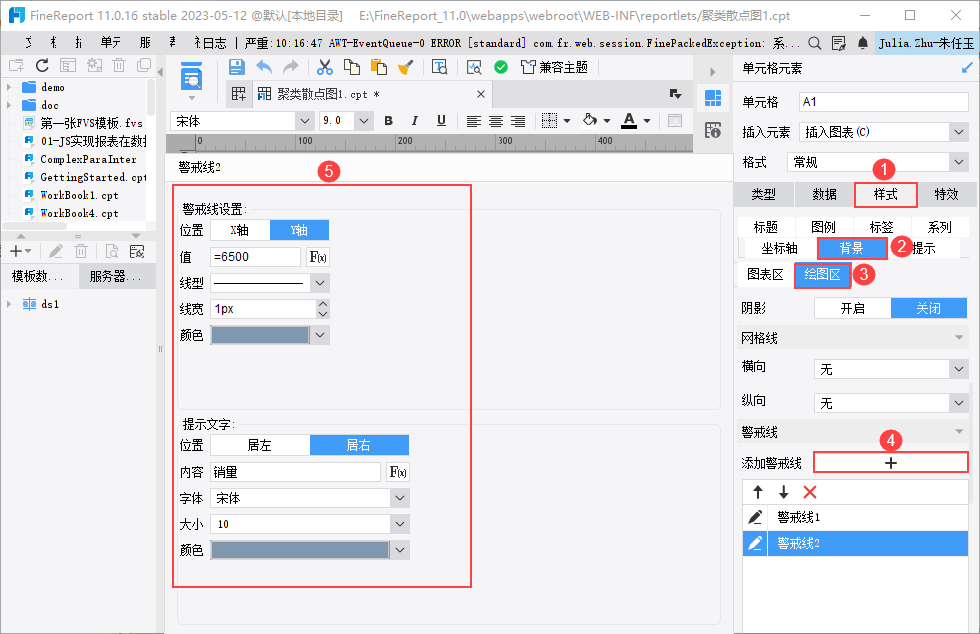The image size is (980, 634).
Task: Turn shadow on with 开启
Action: pyautogui.click(x=852, y=308)
